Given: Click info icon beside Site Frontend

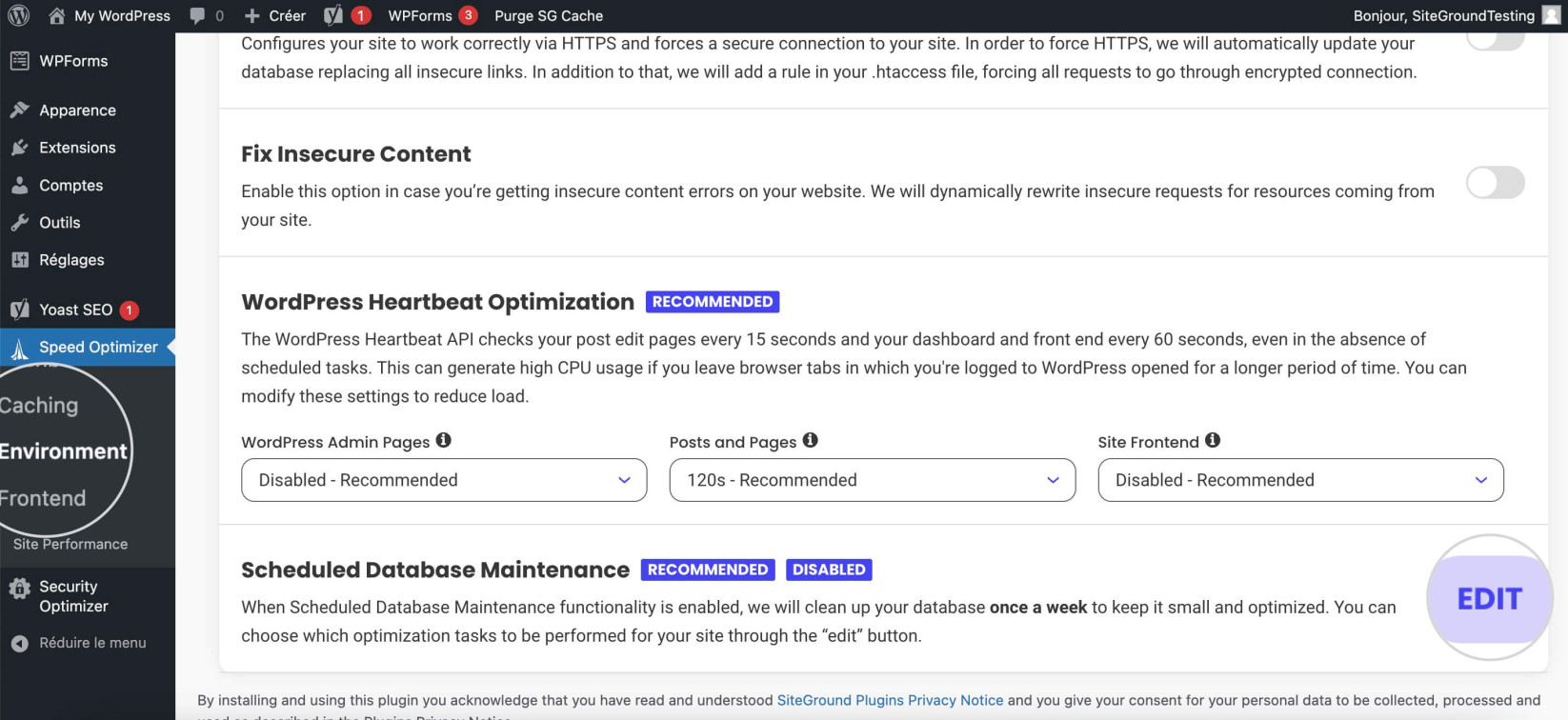Looking at the screenshot, I should (x=1213, y=440).
